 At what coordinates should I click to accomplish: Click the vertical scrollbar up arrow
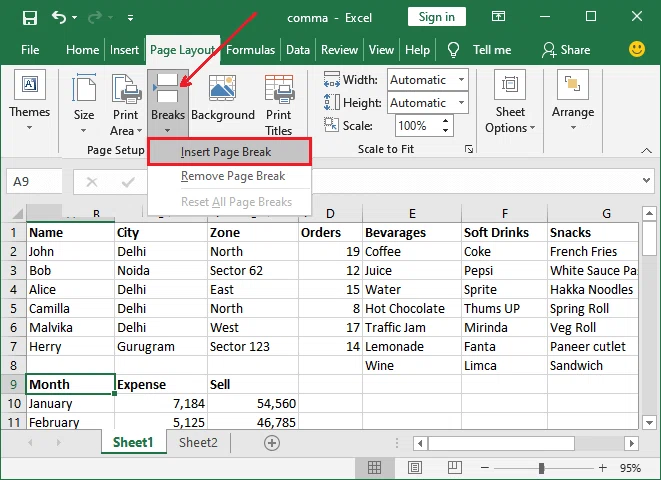coord(649,213)
